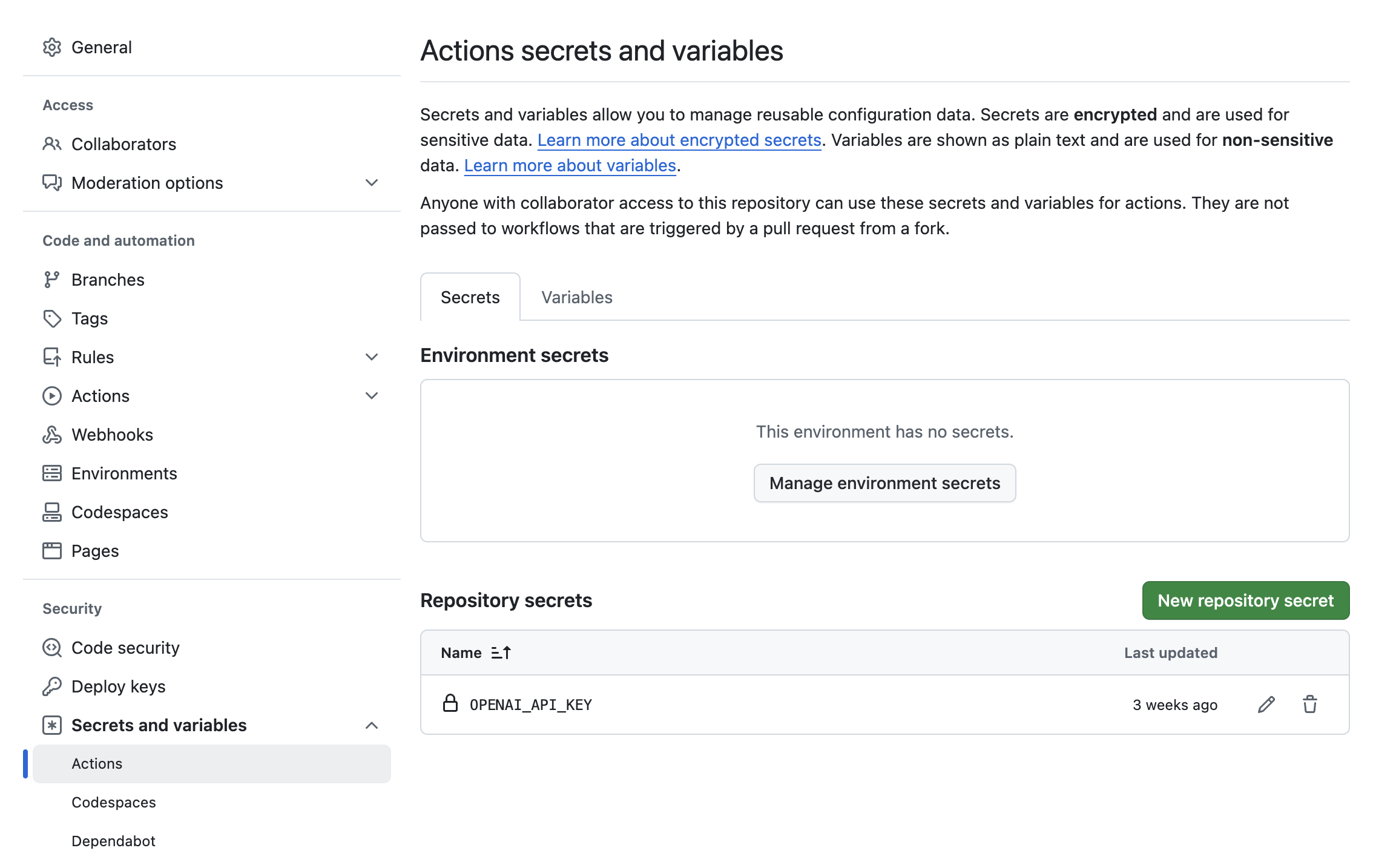This screenshot has width=1396, height=868.
Task: Click the Tags label icon
Action: [52, 318]
